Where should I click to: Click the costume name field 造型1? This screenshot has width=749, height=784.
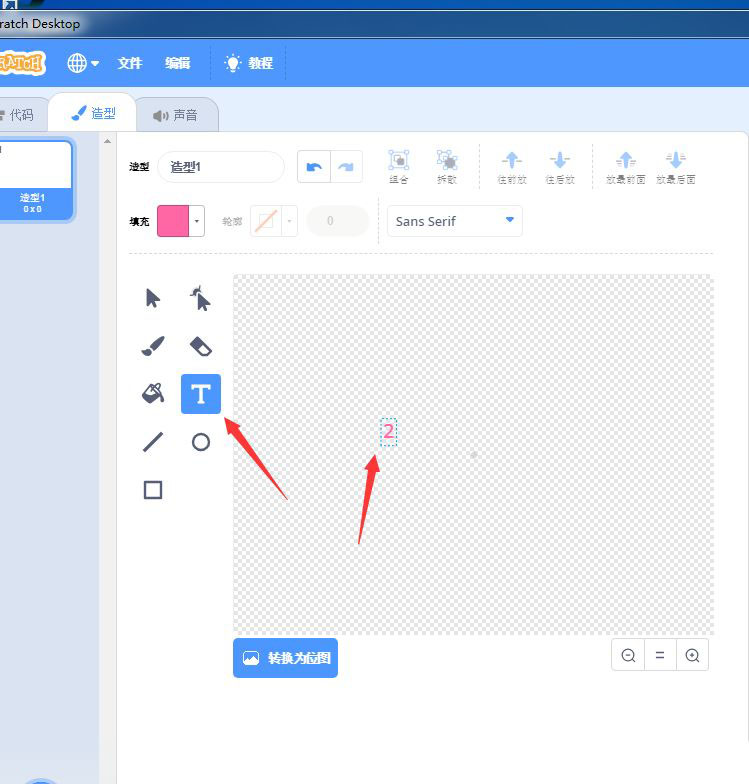pyautogui.click(x=220, y=167)
